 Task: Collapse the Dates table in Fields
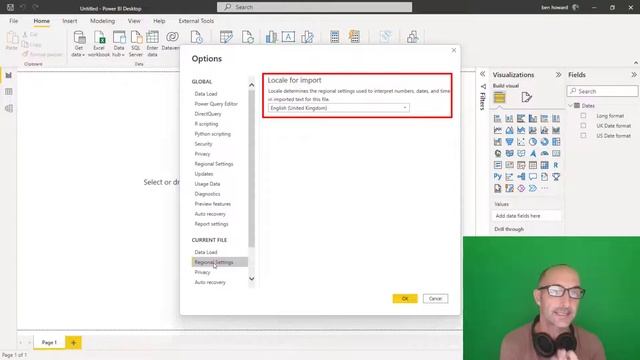click(x=570, y=106)
